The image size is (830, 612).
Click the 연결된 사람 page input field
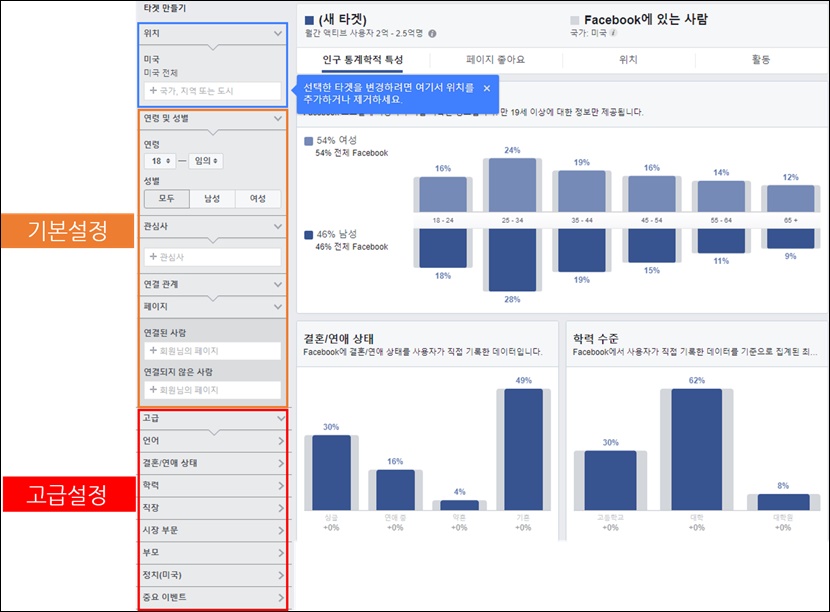coord(212,351)
